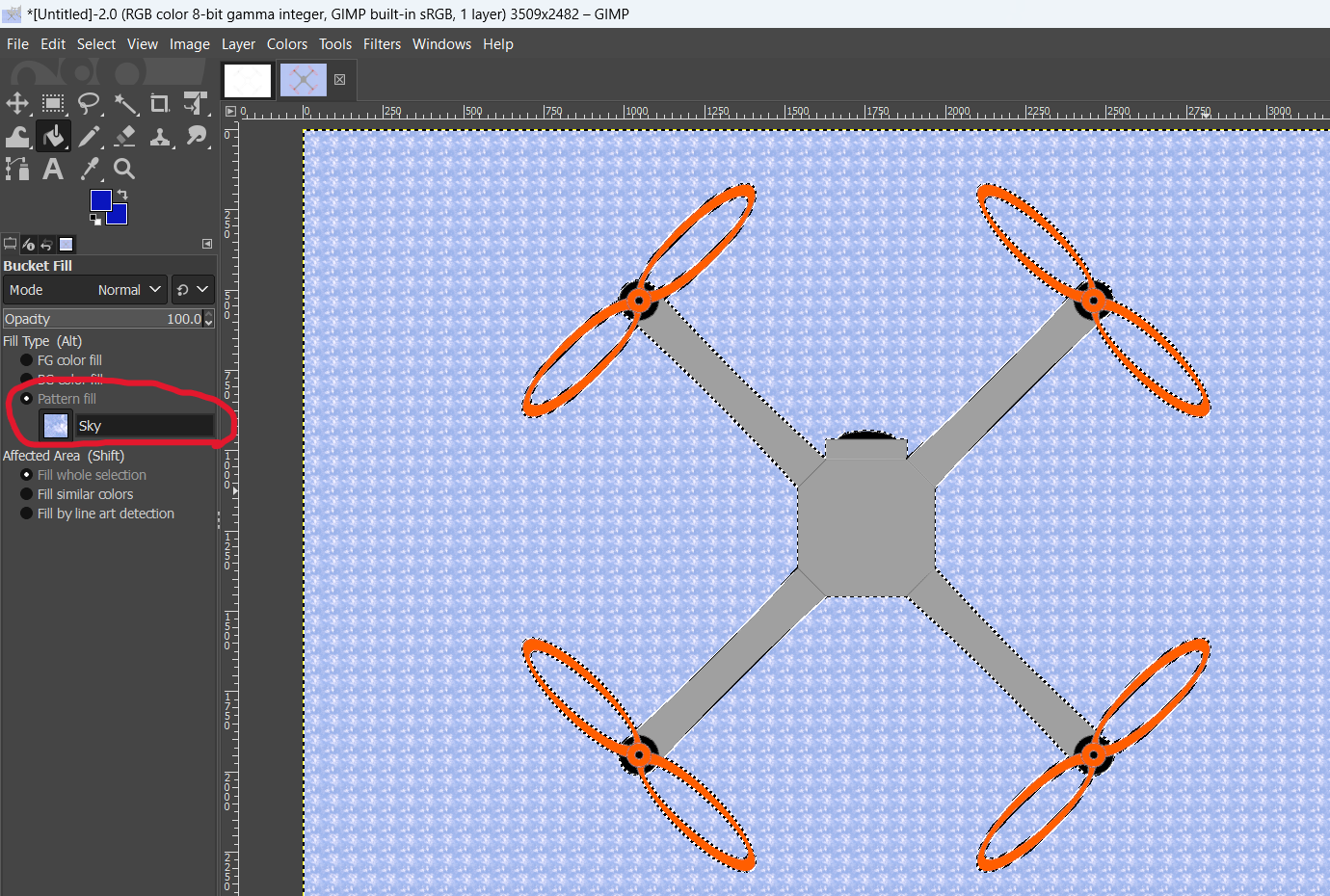Choose Fill by line art detection

click(96, 514)
